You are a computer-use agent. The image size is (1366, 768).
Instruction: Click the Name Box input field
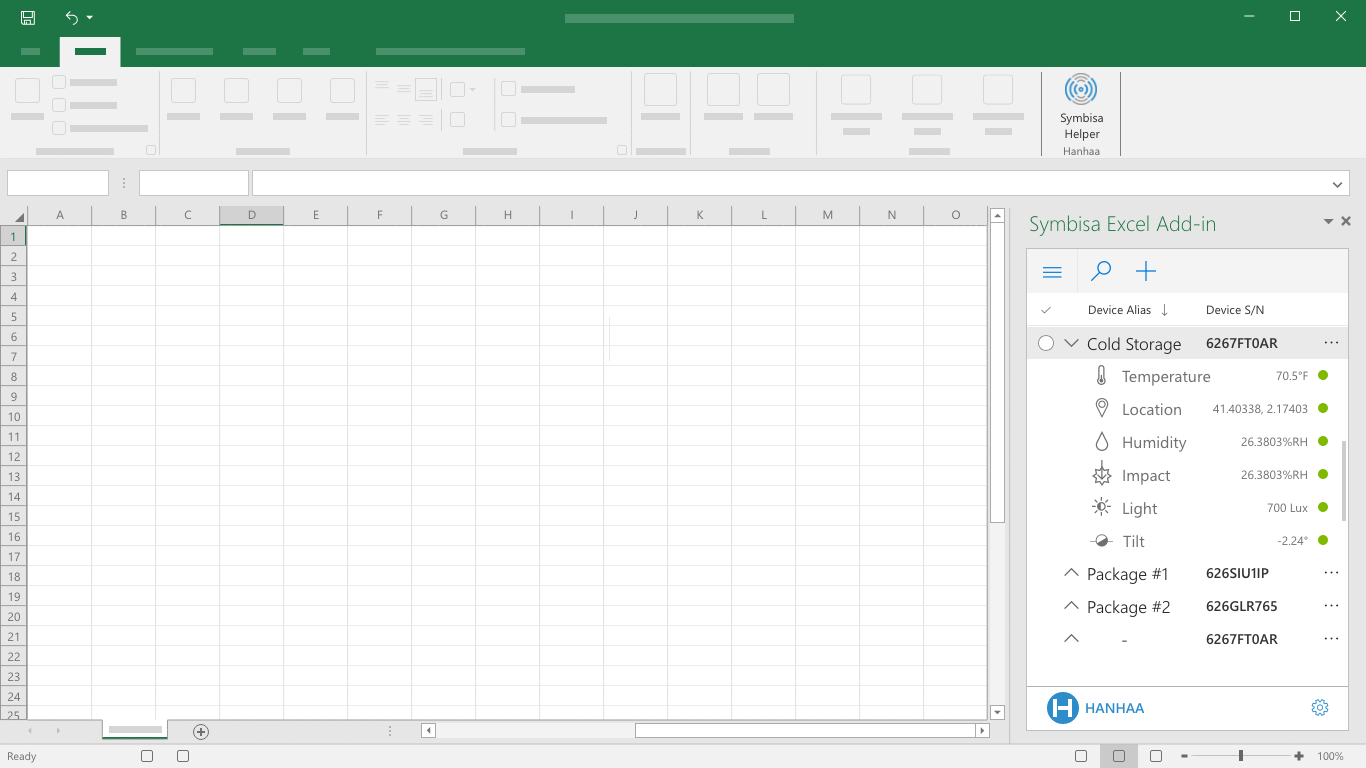click(x=58, y=183)
